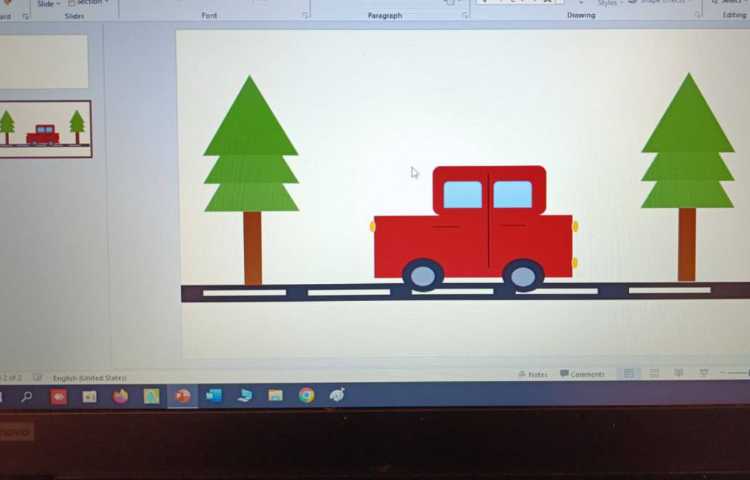Viewport: 750px width, 480px height.
Task: Select the blank first slide thumbnail
Action: [x=43, y=62]
